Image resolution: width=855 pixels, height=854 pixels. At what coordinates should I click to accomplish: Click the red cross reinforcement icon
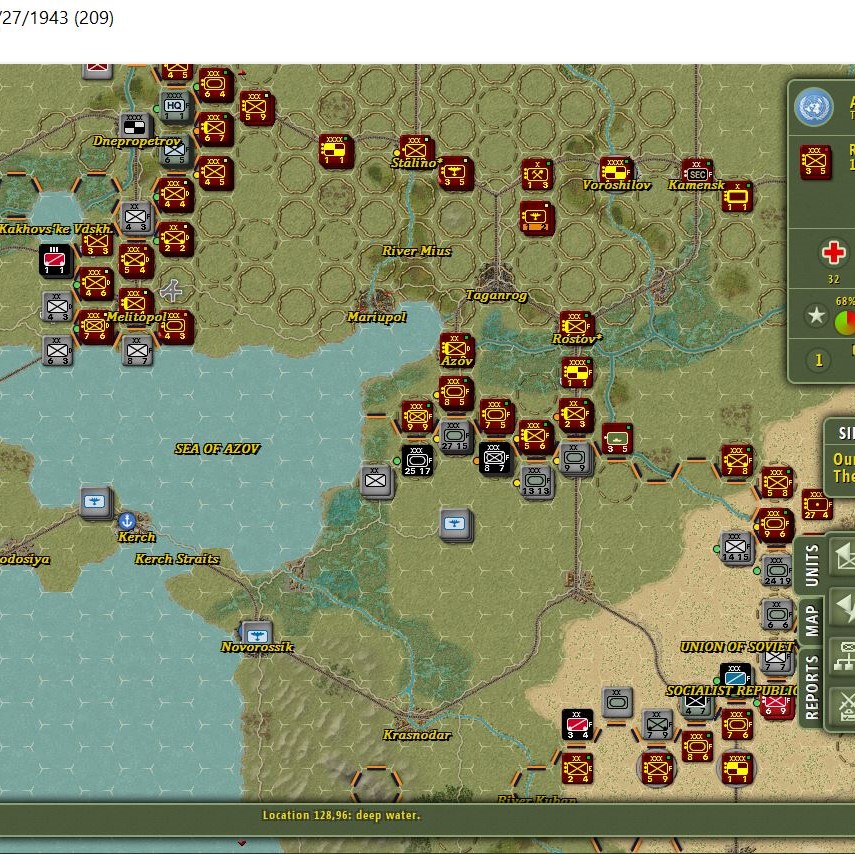833,253
